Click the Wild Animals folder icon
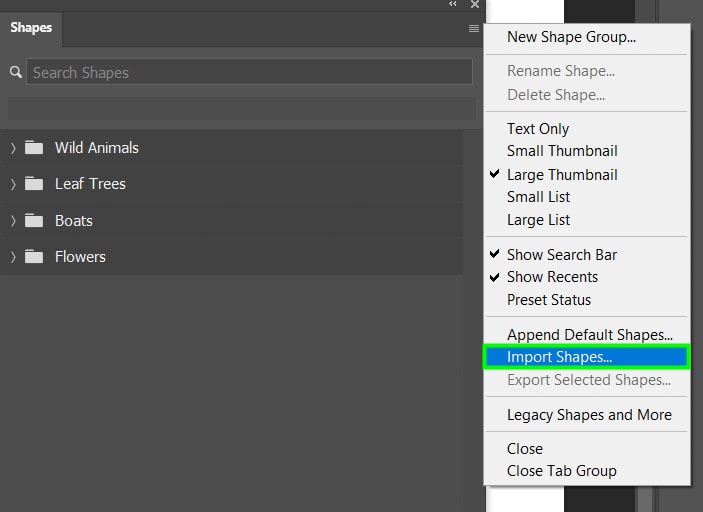This screenshot has width=703, height=512. (x=34, y=148)
